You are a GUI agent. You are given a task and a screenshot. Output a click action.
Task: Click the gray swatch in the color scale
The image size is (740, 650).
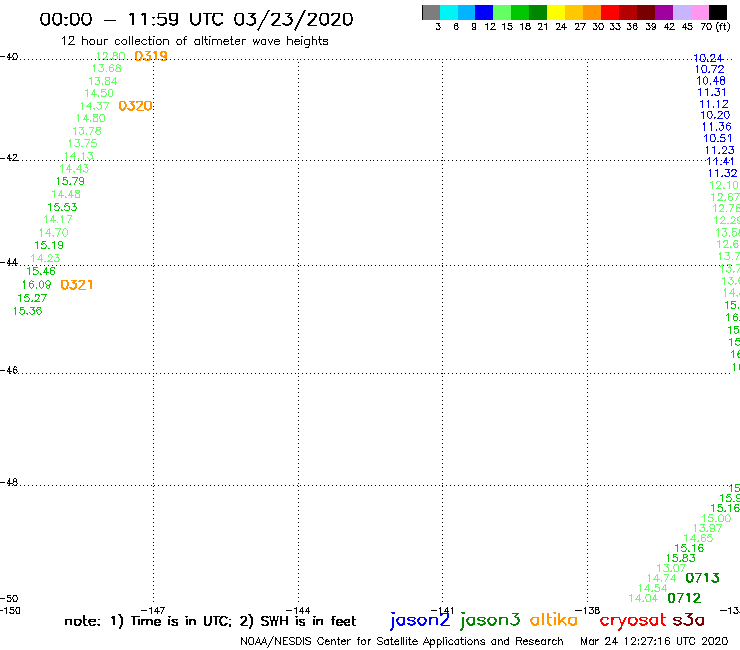tap(431, 12)
